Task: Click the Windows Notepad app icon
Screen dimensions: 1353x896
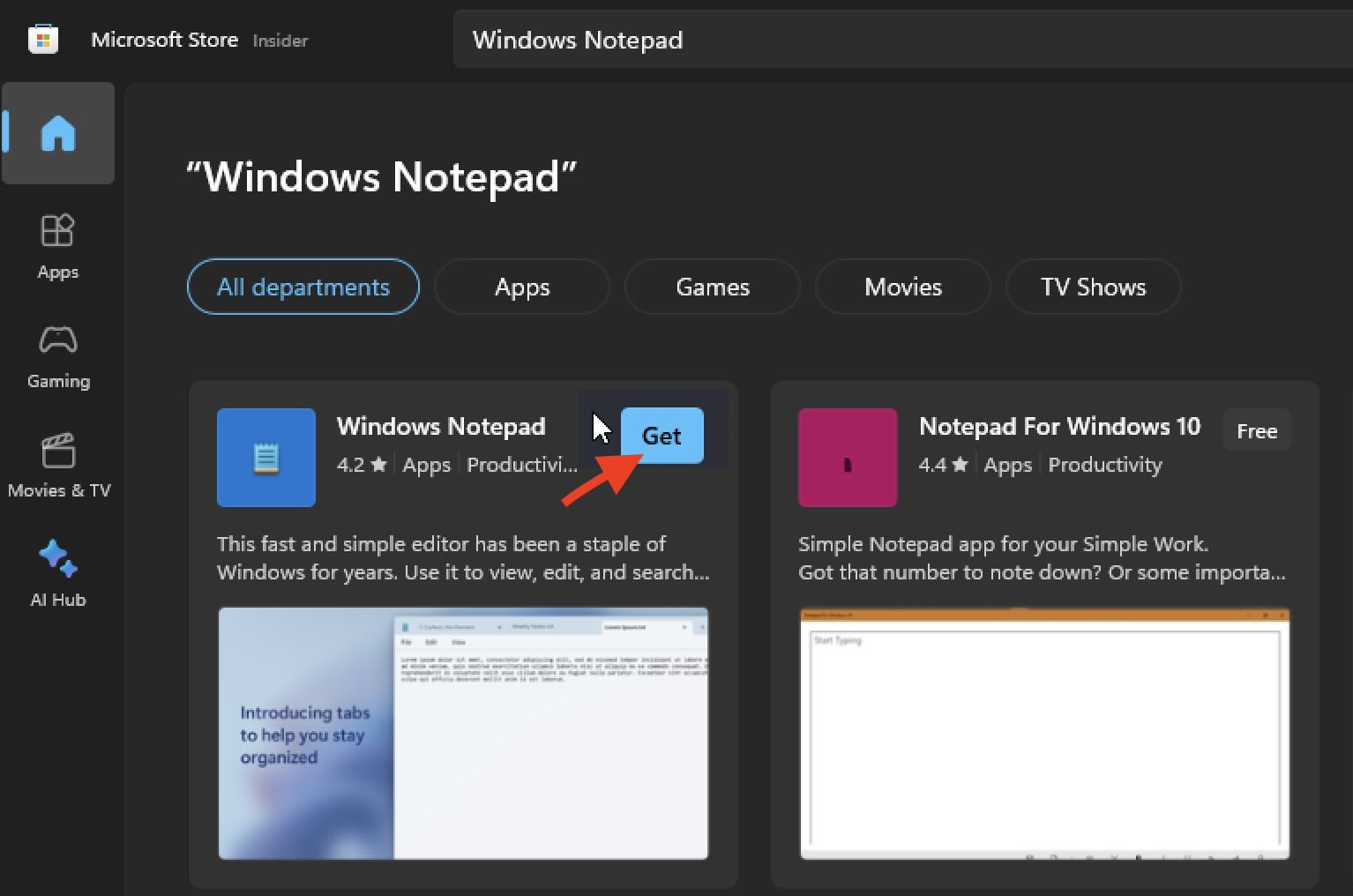Action: coord(265,458)
